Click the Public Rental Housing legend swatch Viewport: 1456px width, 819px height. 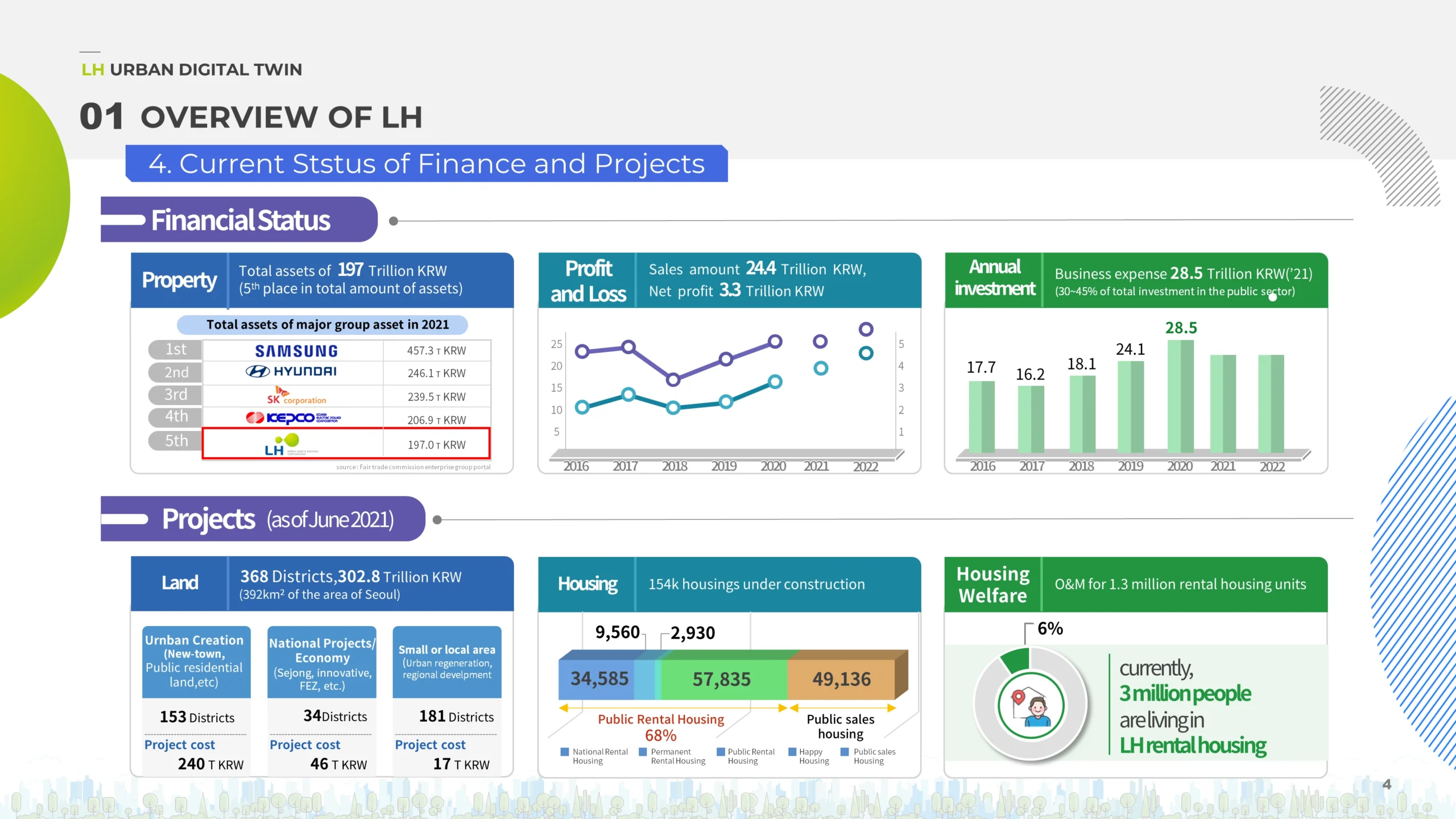point(721,752)
